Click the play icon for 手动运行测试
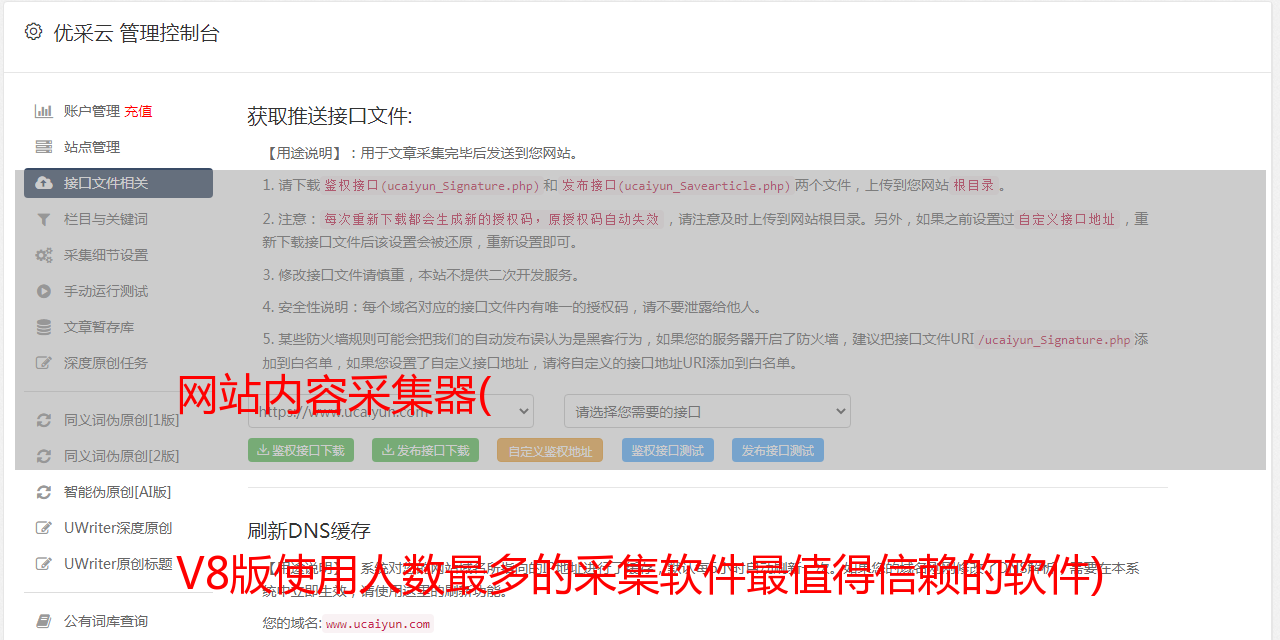1280x640 pixels. point(44,291)
